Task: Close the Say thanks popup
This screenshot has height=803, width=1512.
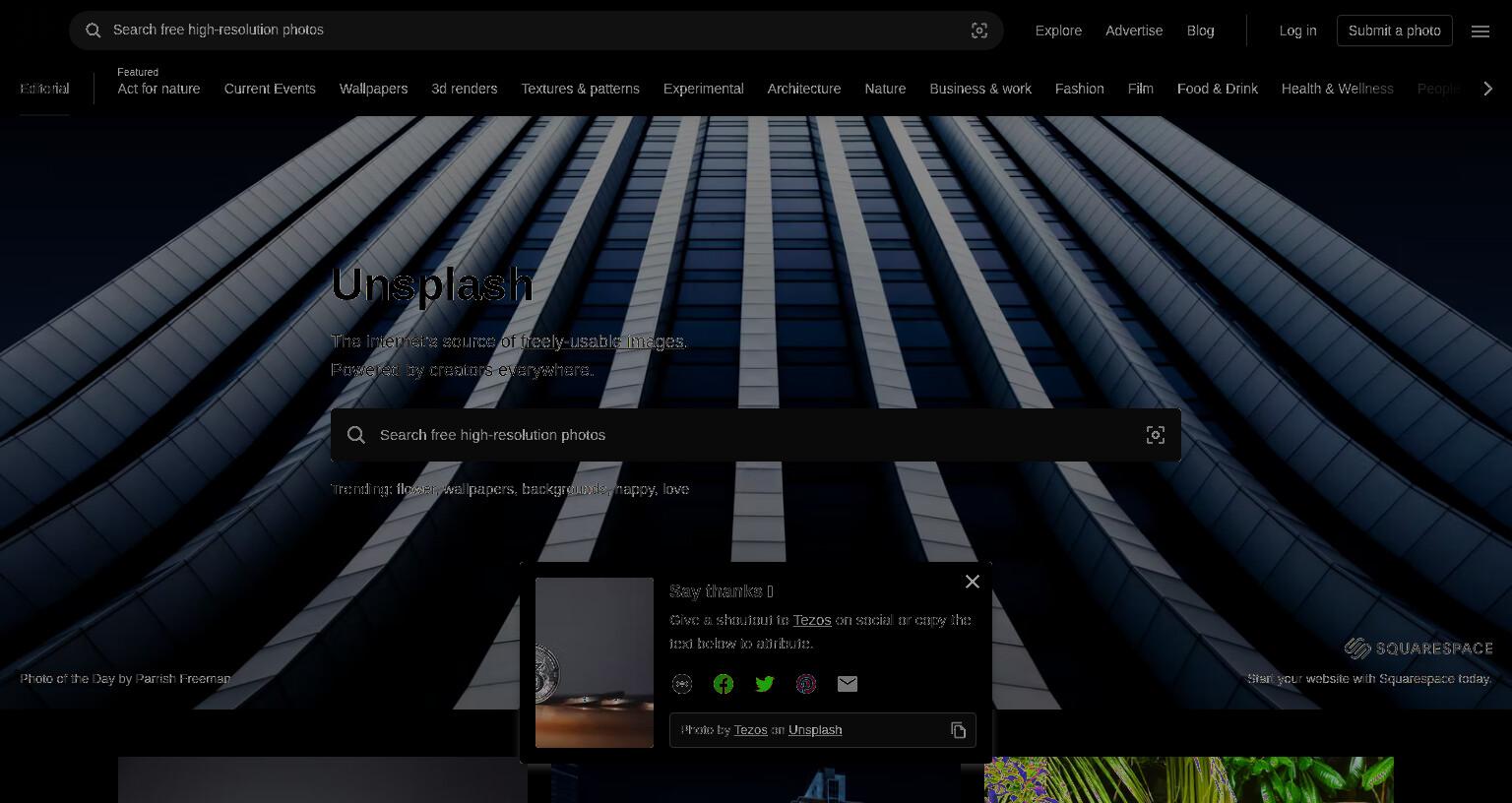Action: point(973,582)
